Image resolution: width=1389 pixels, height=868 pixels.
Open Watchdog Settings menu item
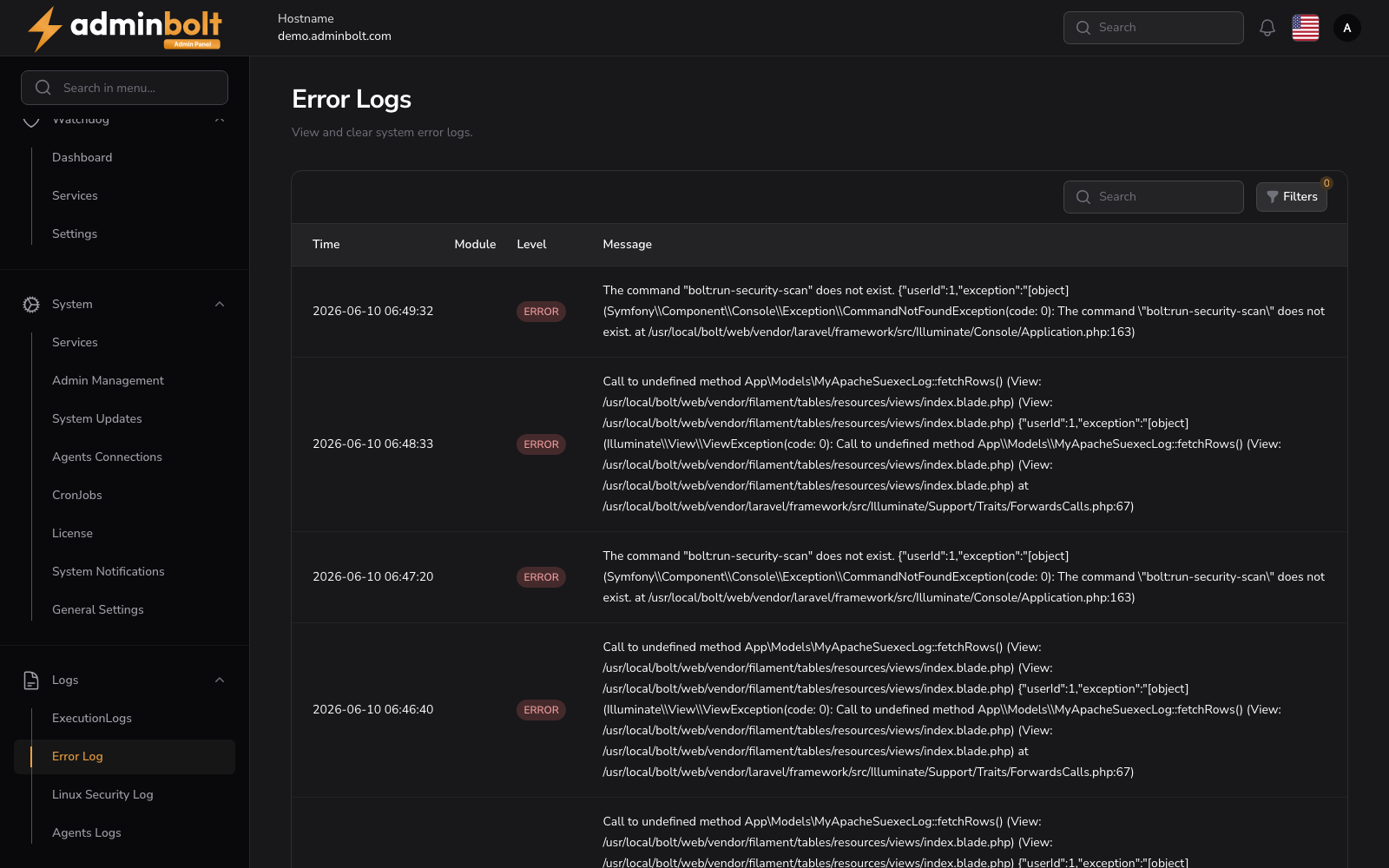tap(75, 234)
